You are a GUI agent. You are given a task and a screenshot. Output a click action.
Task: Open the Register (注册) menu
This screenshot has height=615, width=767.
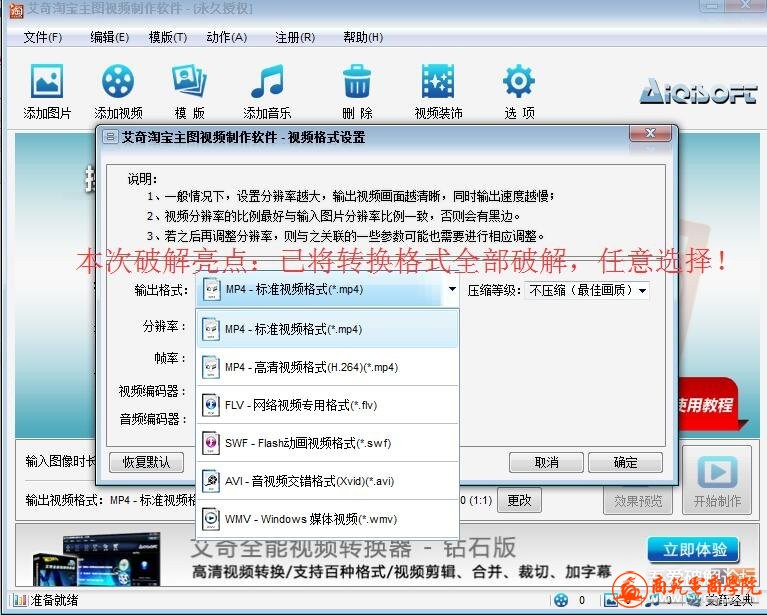(x=295, y=37)
